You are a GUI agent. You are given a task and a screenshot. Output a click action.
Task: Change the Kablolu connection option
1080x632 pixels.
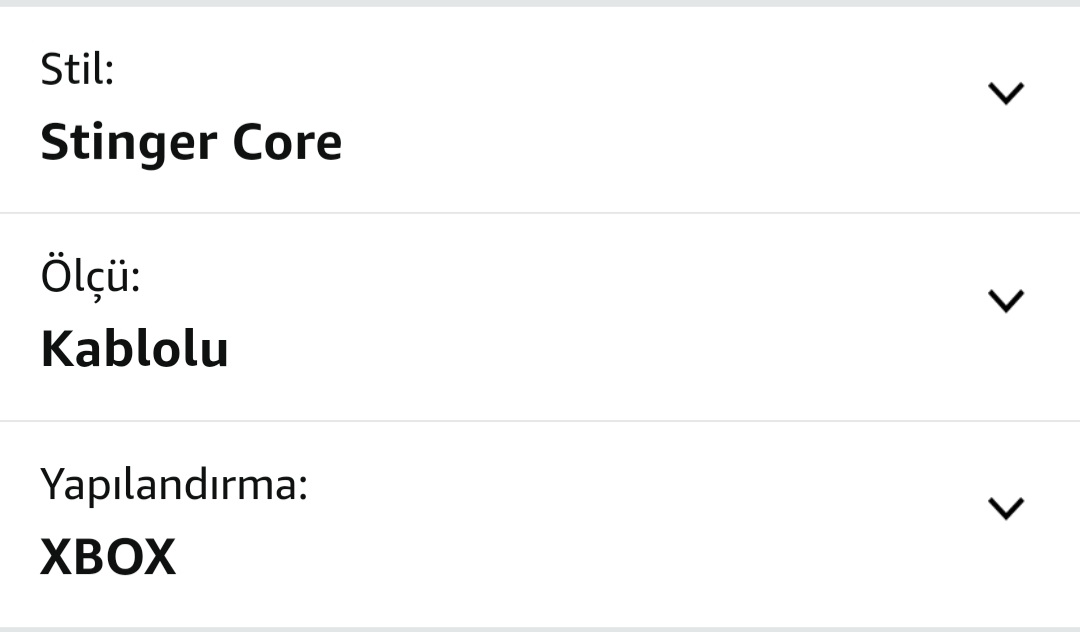pos(540,317)
